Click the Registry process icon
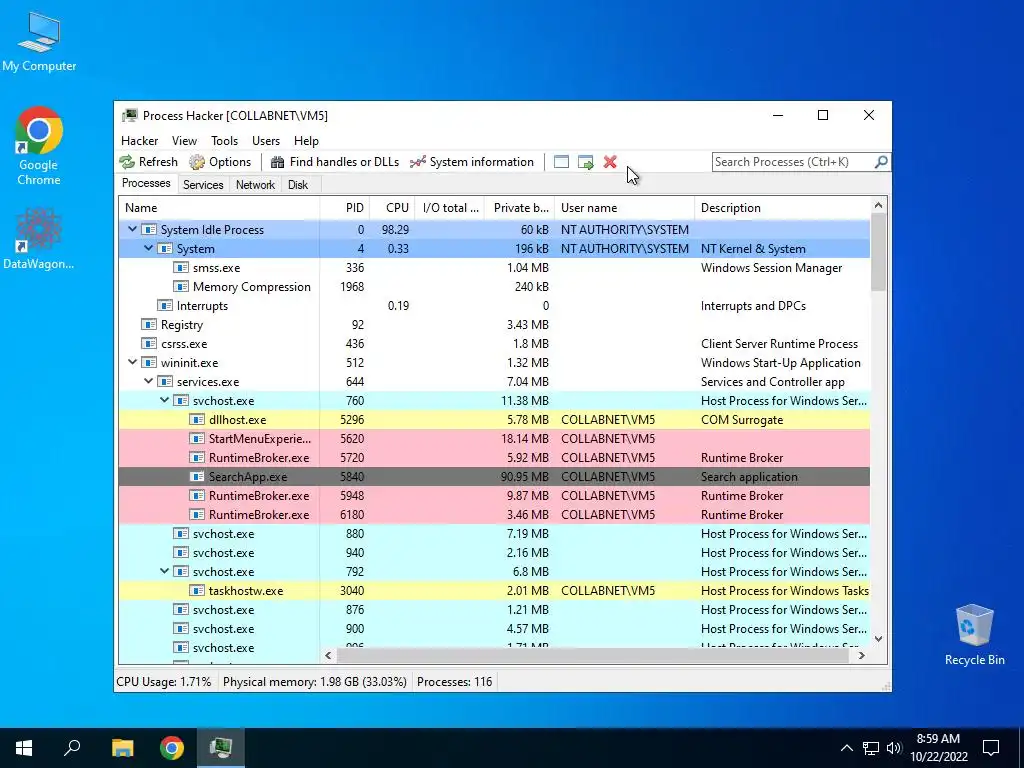The width and height of the screenshot is (1024, 768). point(149,325)
